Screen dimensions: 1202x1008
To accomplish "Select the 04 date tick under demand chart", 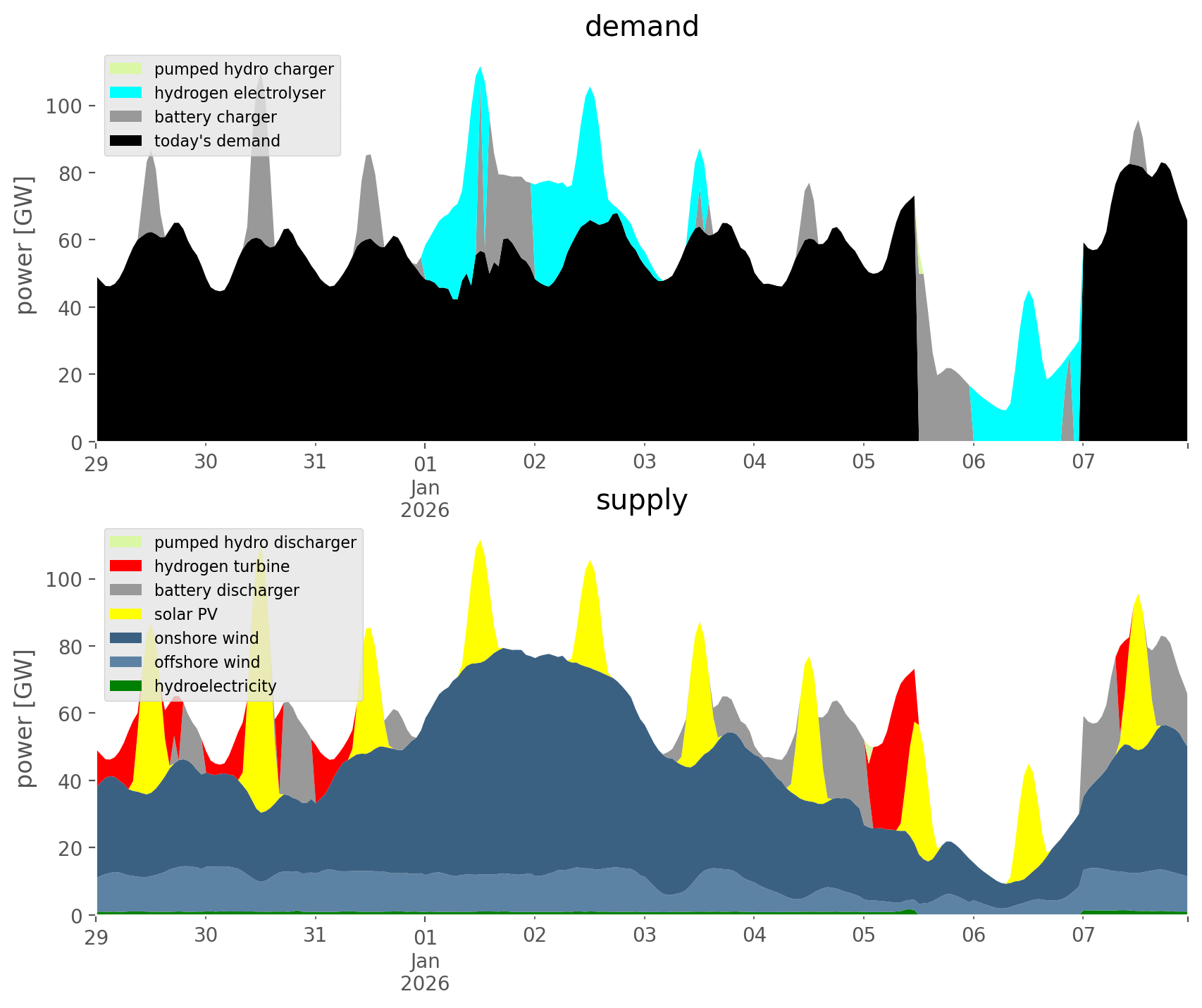I will [x=754, y=463].
